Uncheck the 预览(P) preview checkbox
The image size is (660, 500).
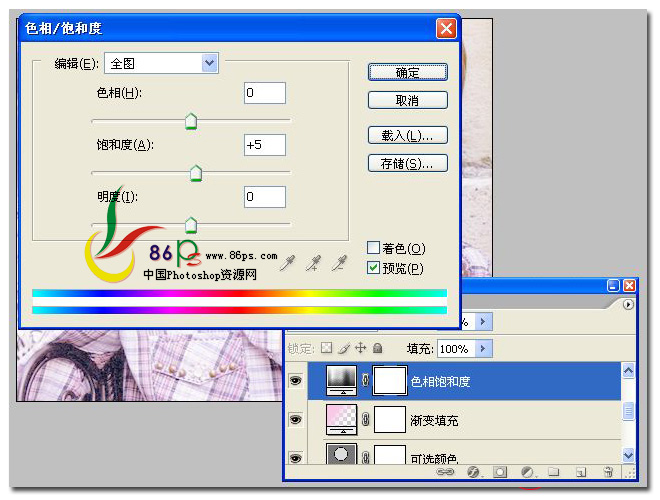(373, 268)
